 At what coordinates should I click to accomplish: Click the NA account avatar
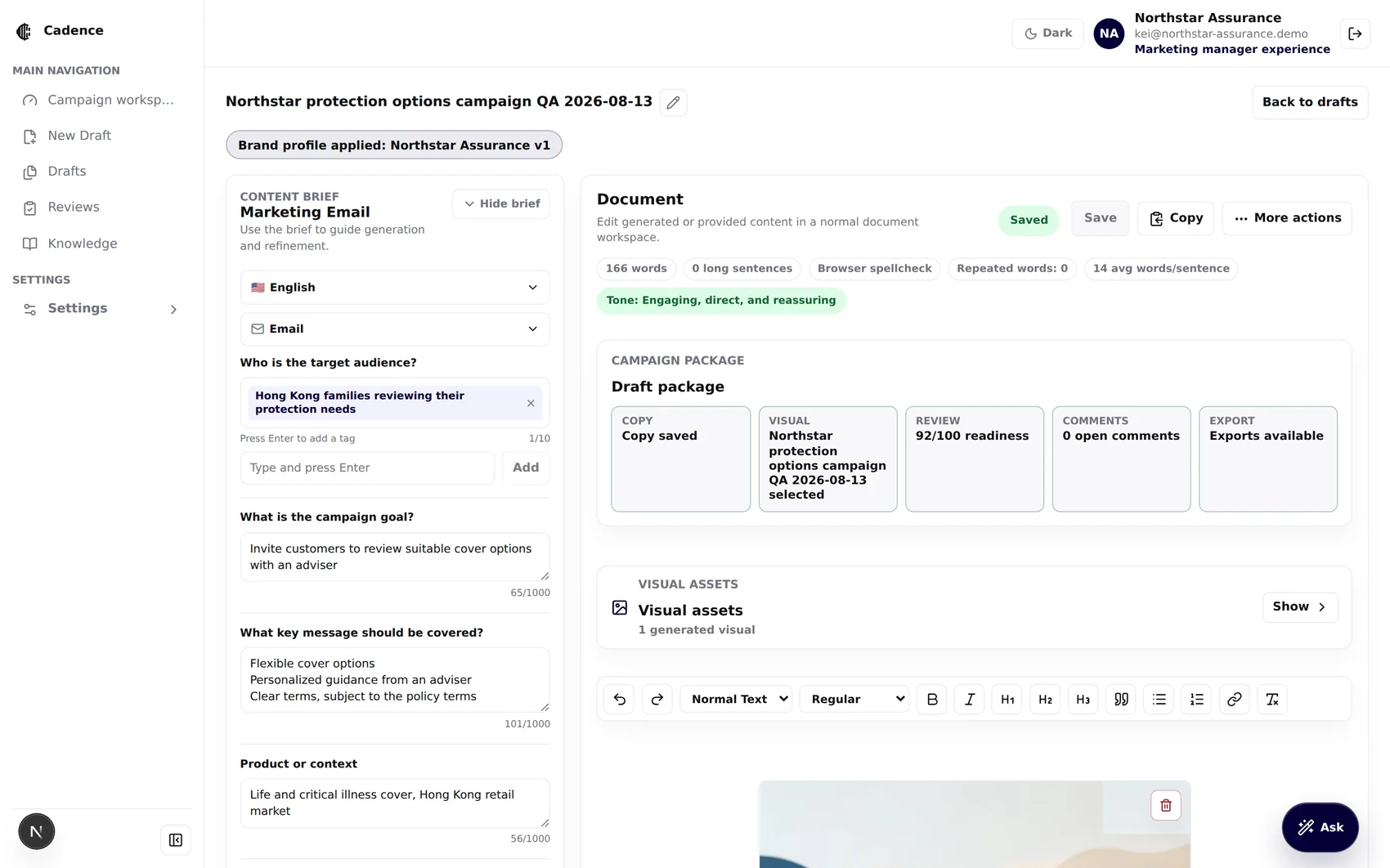coord(1109,34)
